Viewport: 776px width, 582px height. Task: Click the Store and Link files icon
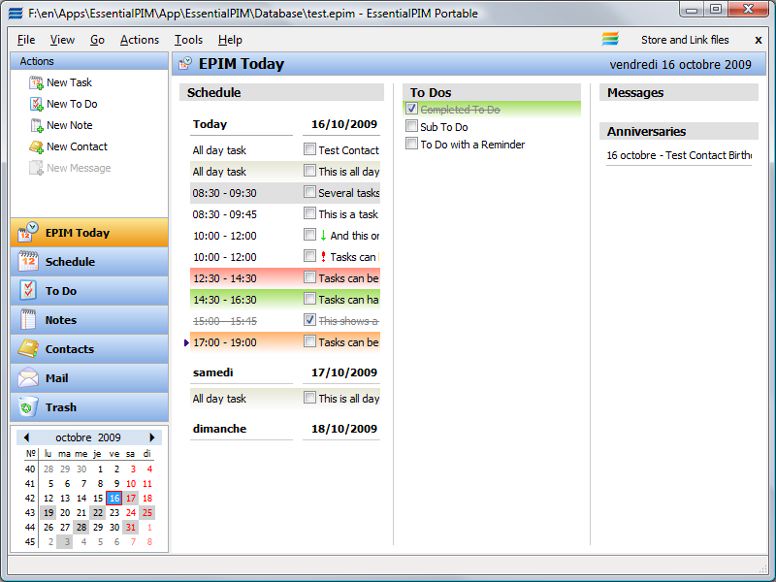point(610,40)
